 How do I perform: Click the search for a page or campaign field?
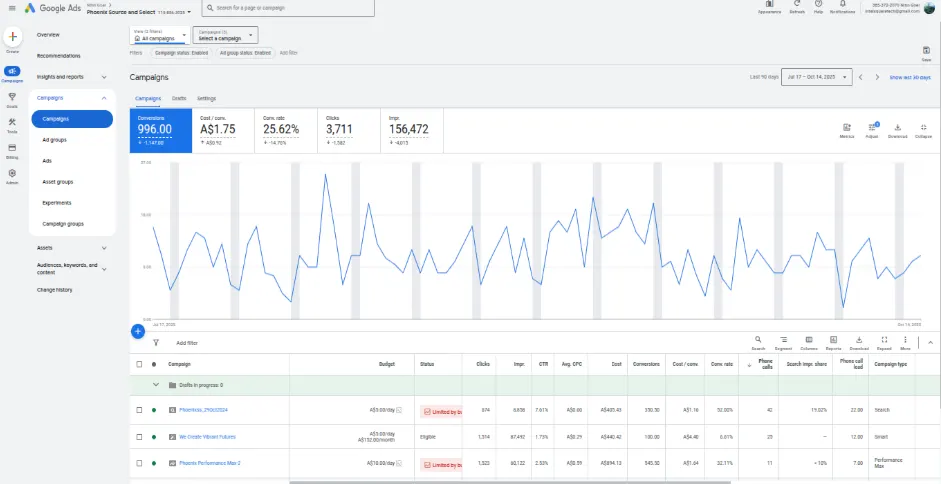pyautogui.click(x=287, y=8)
